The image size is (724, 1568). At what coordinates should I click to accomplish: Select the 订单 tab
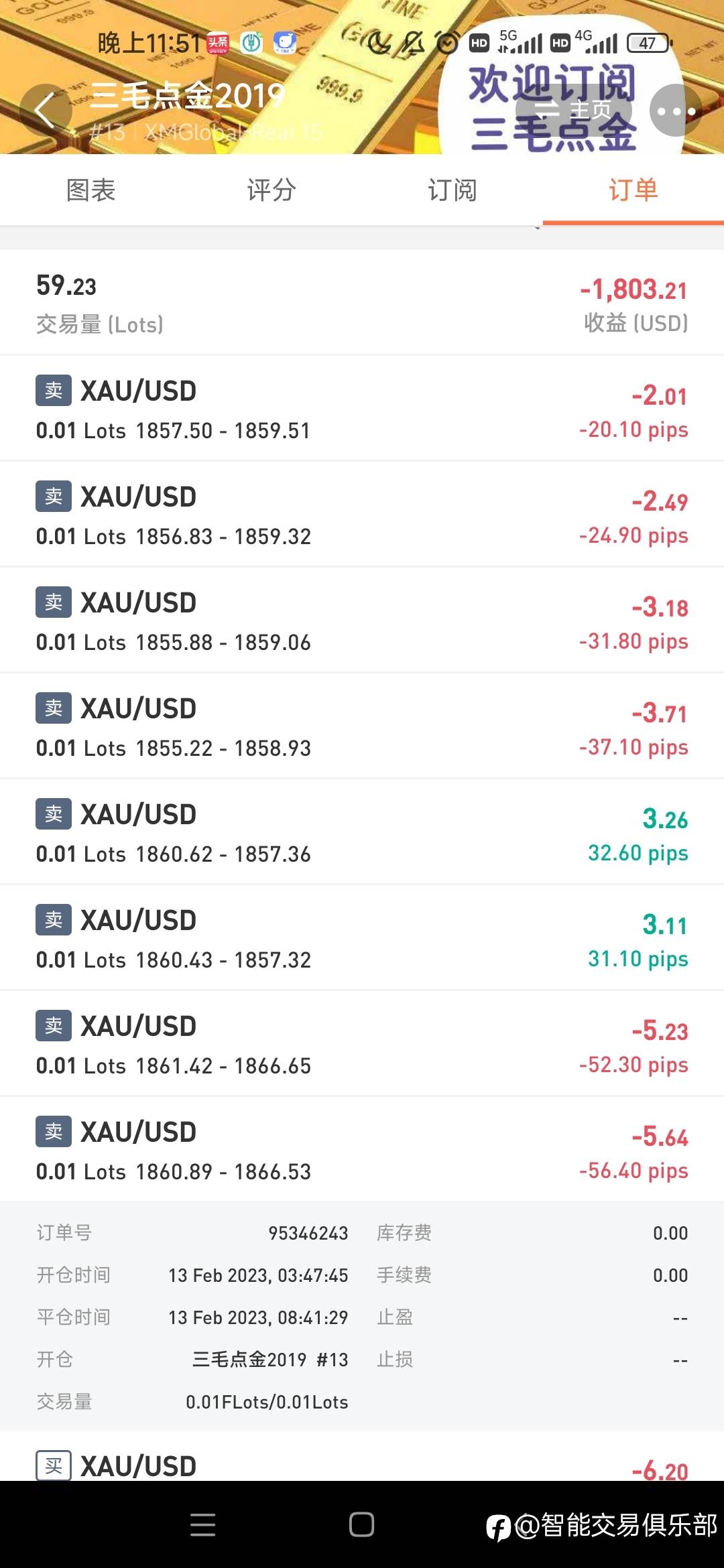(633, 190)
